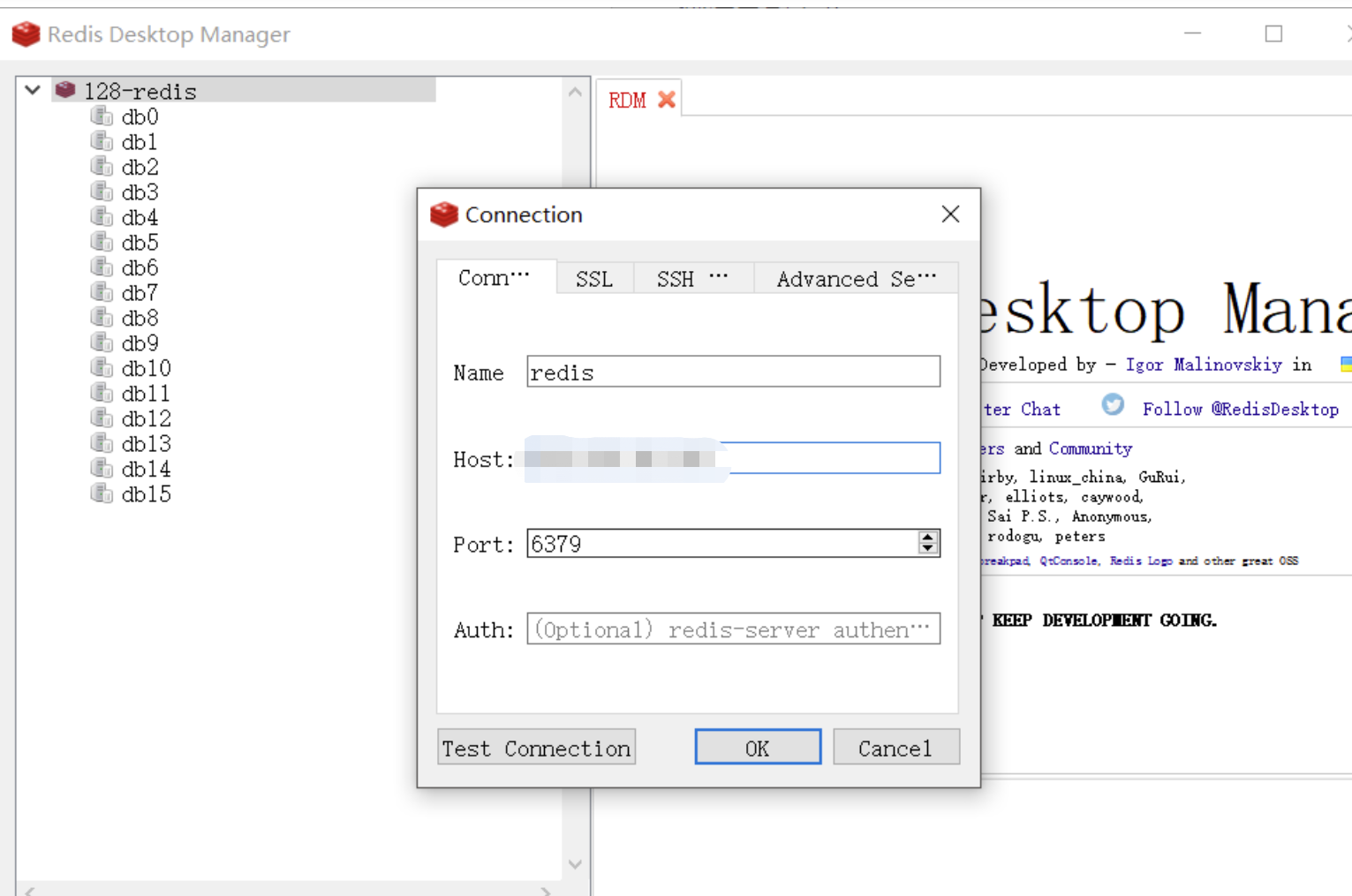Click the 128-redis server icon
This screenshot has width=1352, height=896.
[65, 90]
